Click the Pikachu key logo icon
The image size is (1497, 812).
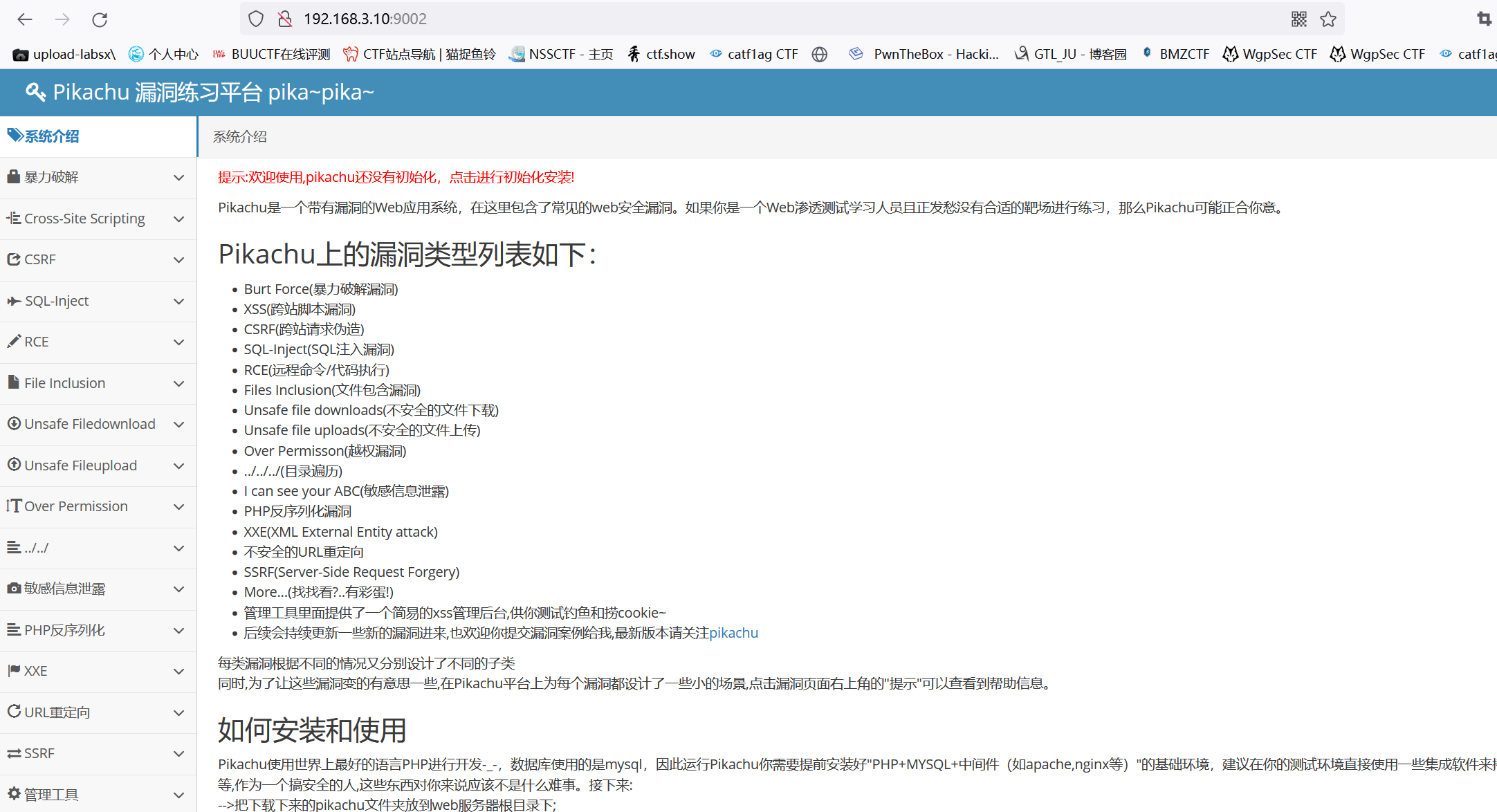click(x=36, y=92)
